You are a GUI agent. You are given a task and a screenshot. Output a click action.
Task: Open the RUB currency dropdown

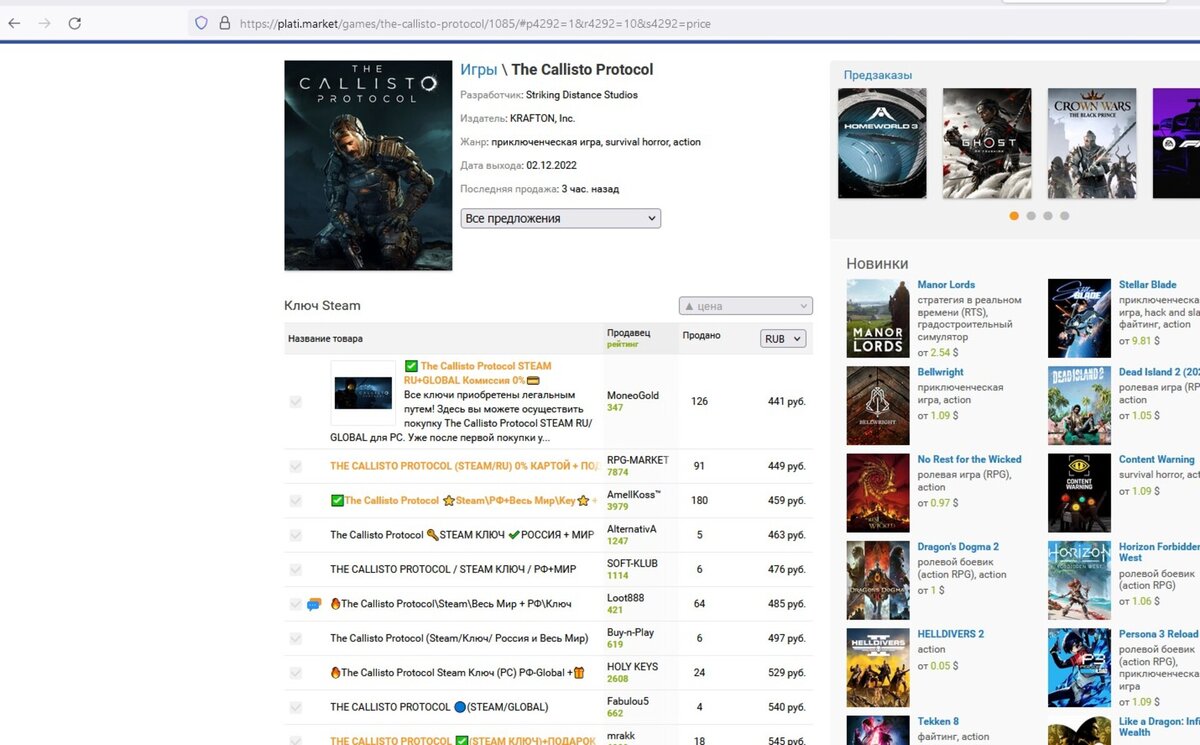pos(783,339)
